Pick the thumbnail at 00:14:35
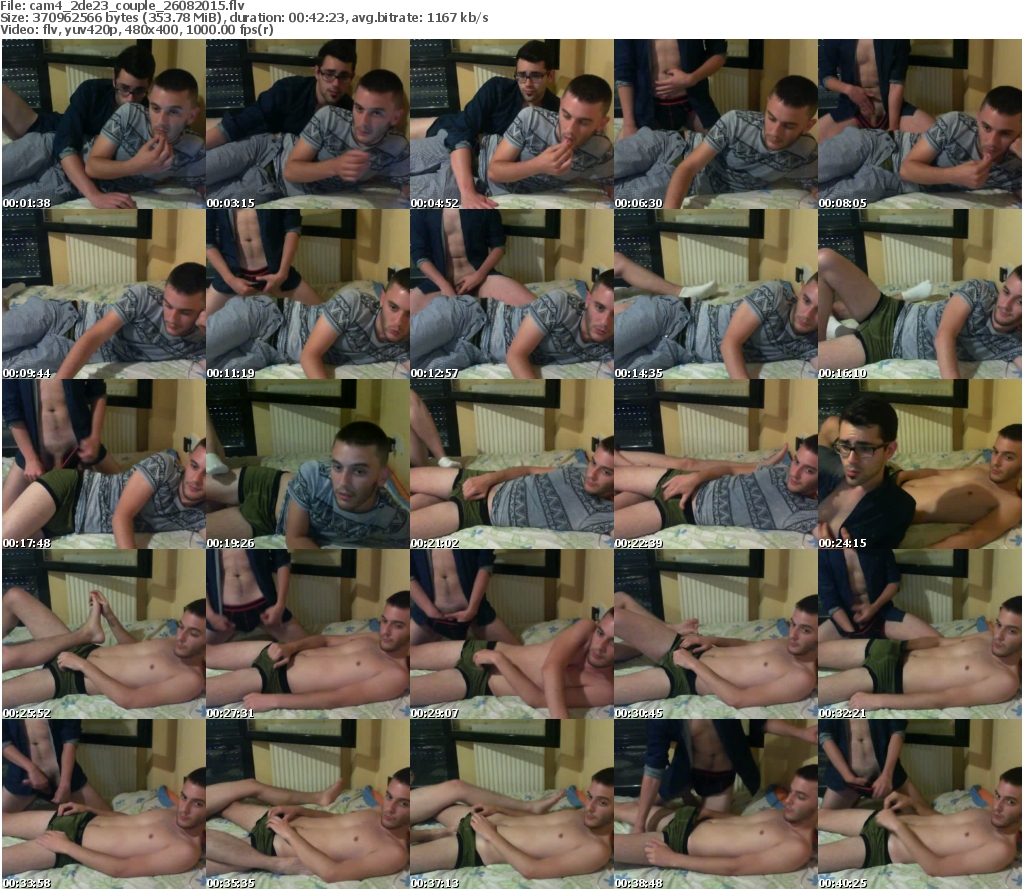The height and width of the screenshot is (889, 1024). point(716,294)
